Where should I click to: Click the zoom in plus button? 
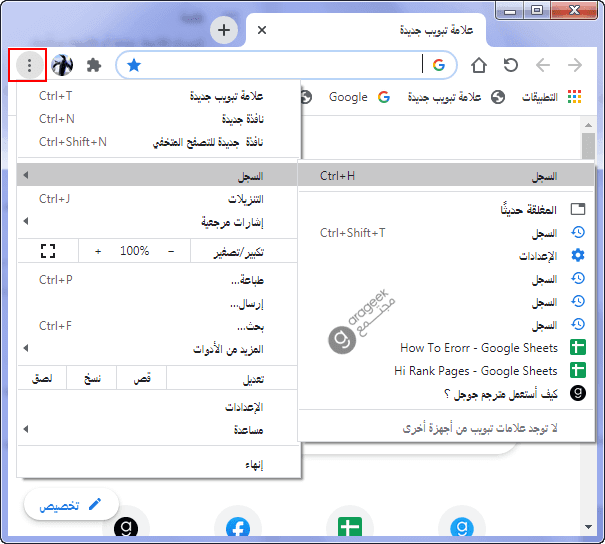tap(98, 251)
